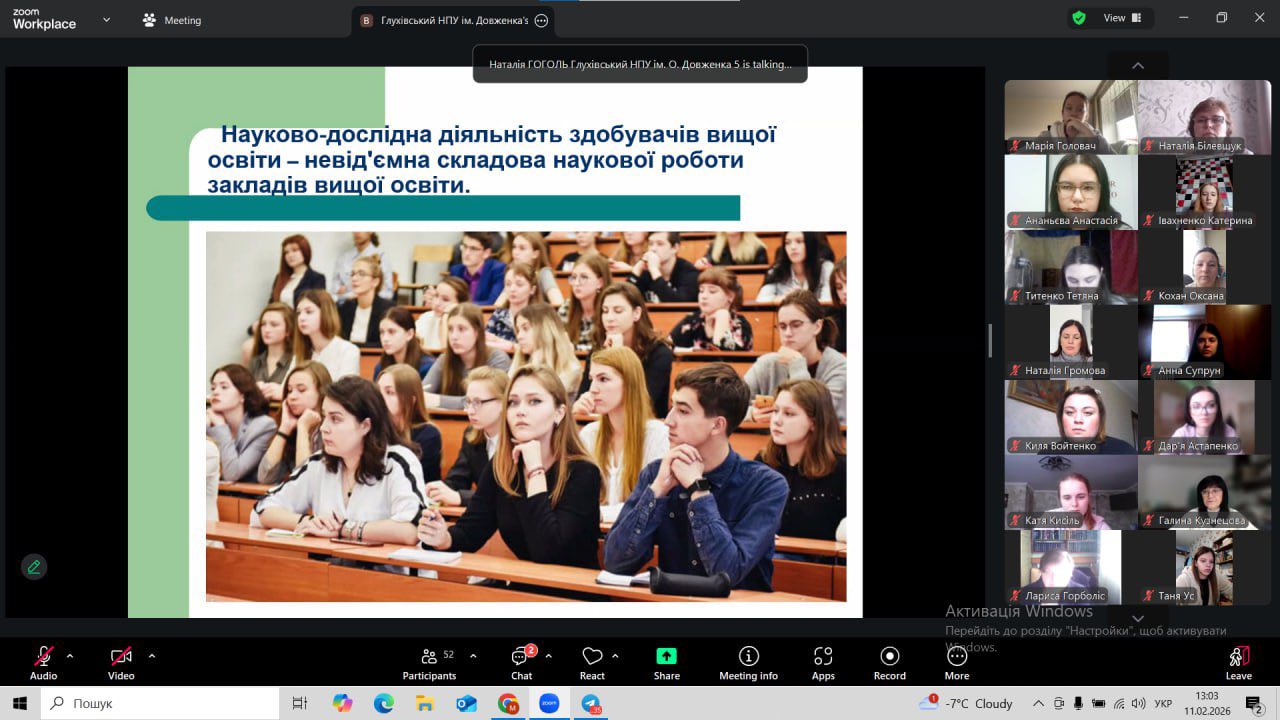
Task: Unmute microphone with Audio button
Action: [43, 661]
